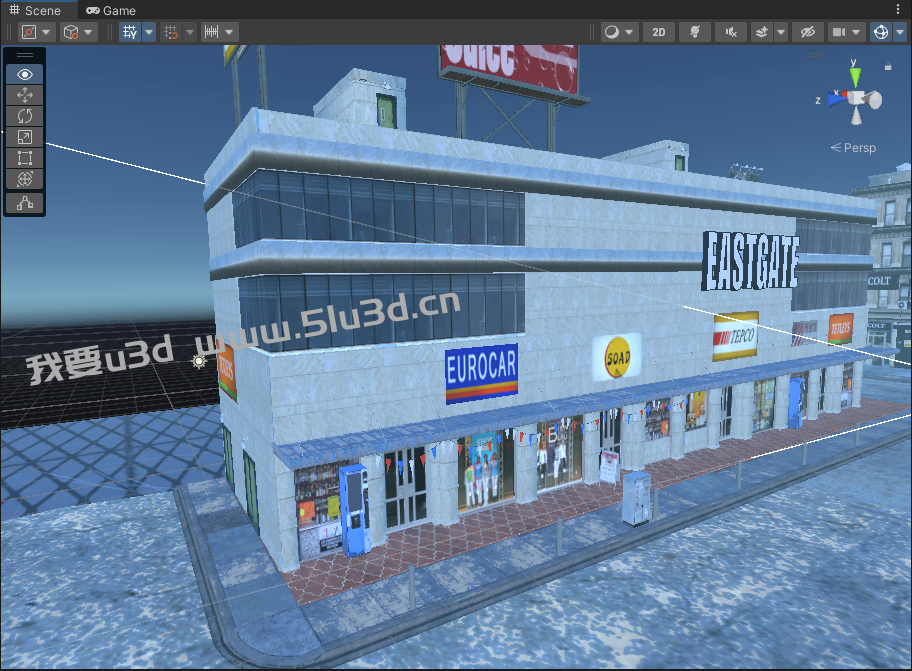Select the Scale tool

24,137
